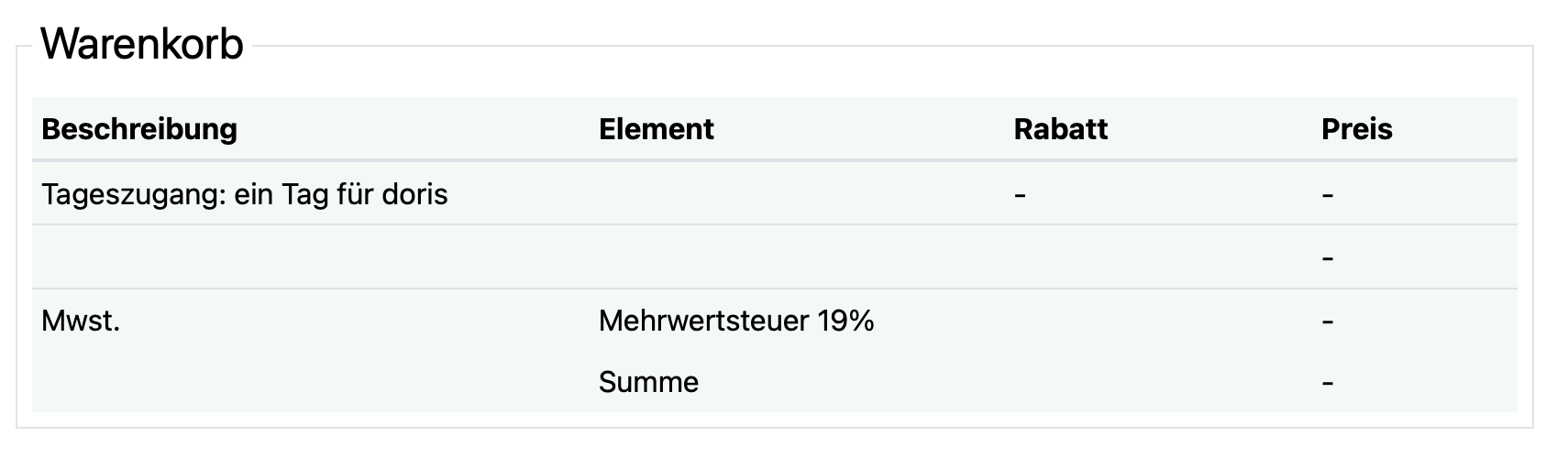The image size is (1568, 458).
Task: Click the 'Mehrwertsteuer 19%' element text
Action: (736, 321)
